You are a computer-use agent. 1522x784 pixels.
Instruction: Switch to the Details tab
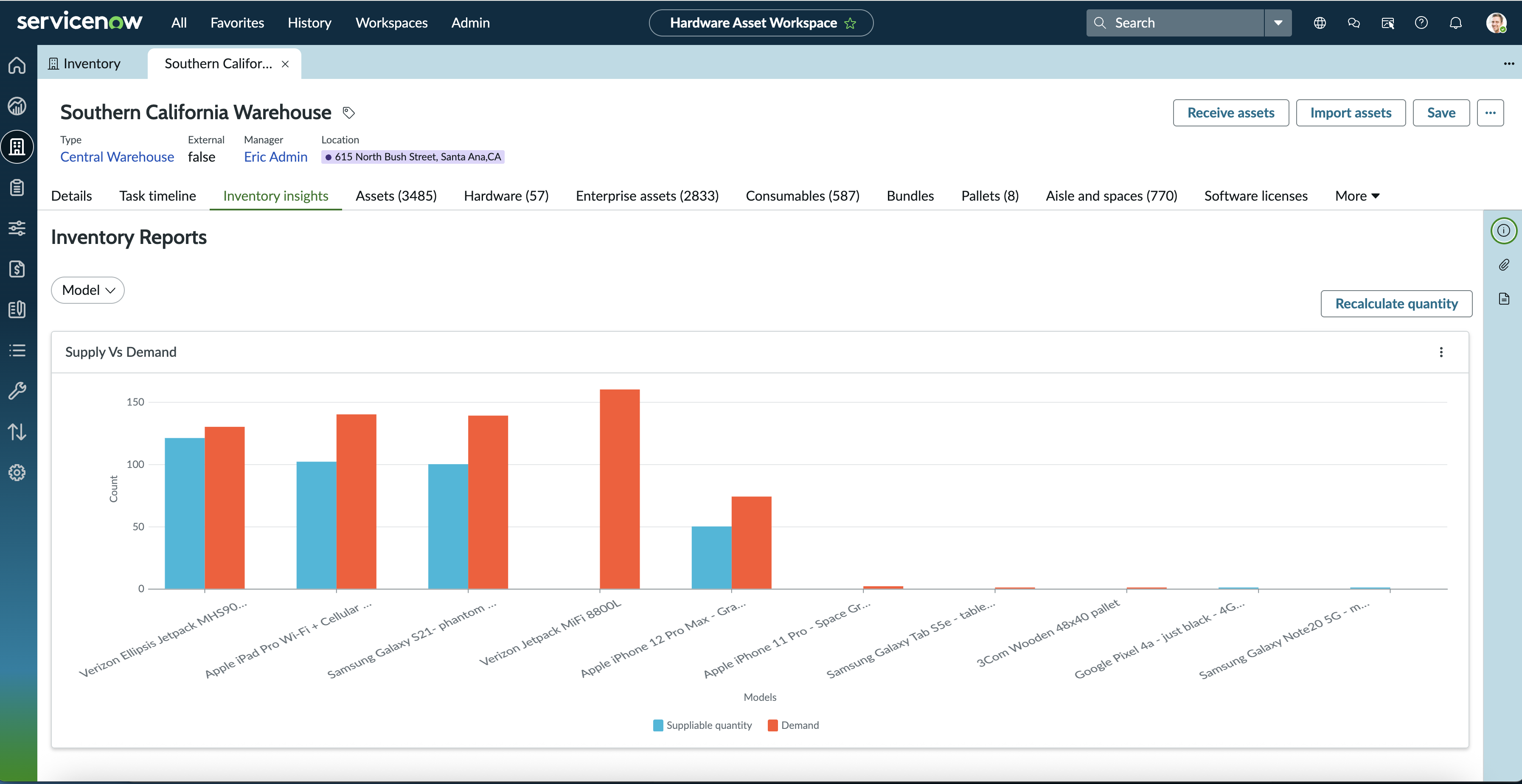tap(71, 196)
